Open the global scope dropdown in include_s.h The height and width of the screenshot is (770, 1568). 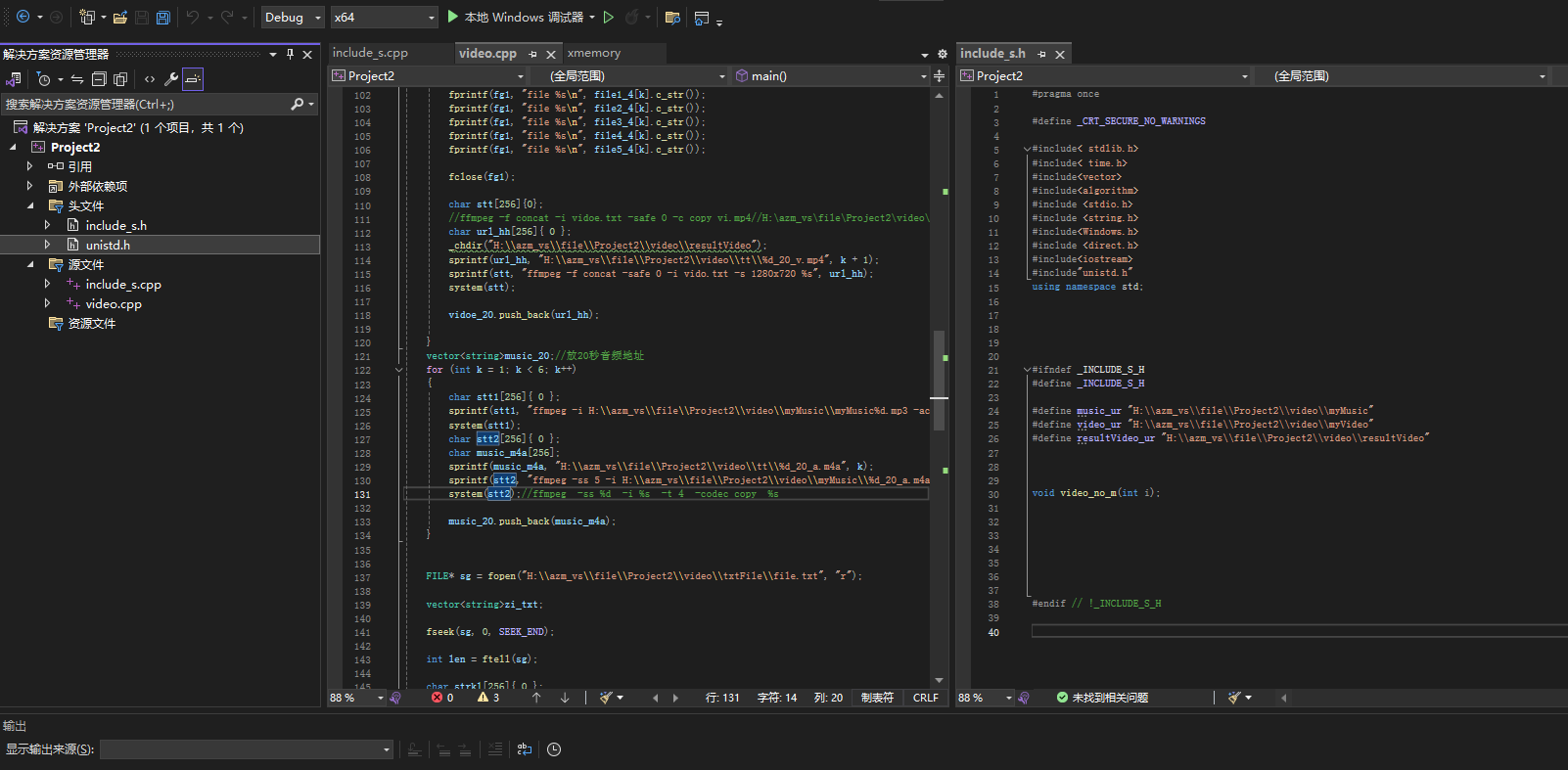[x=1406, y=76]
